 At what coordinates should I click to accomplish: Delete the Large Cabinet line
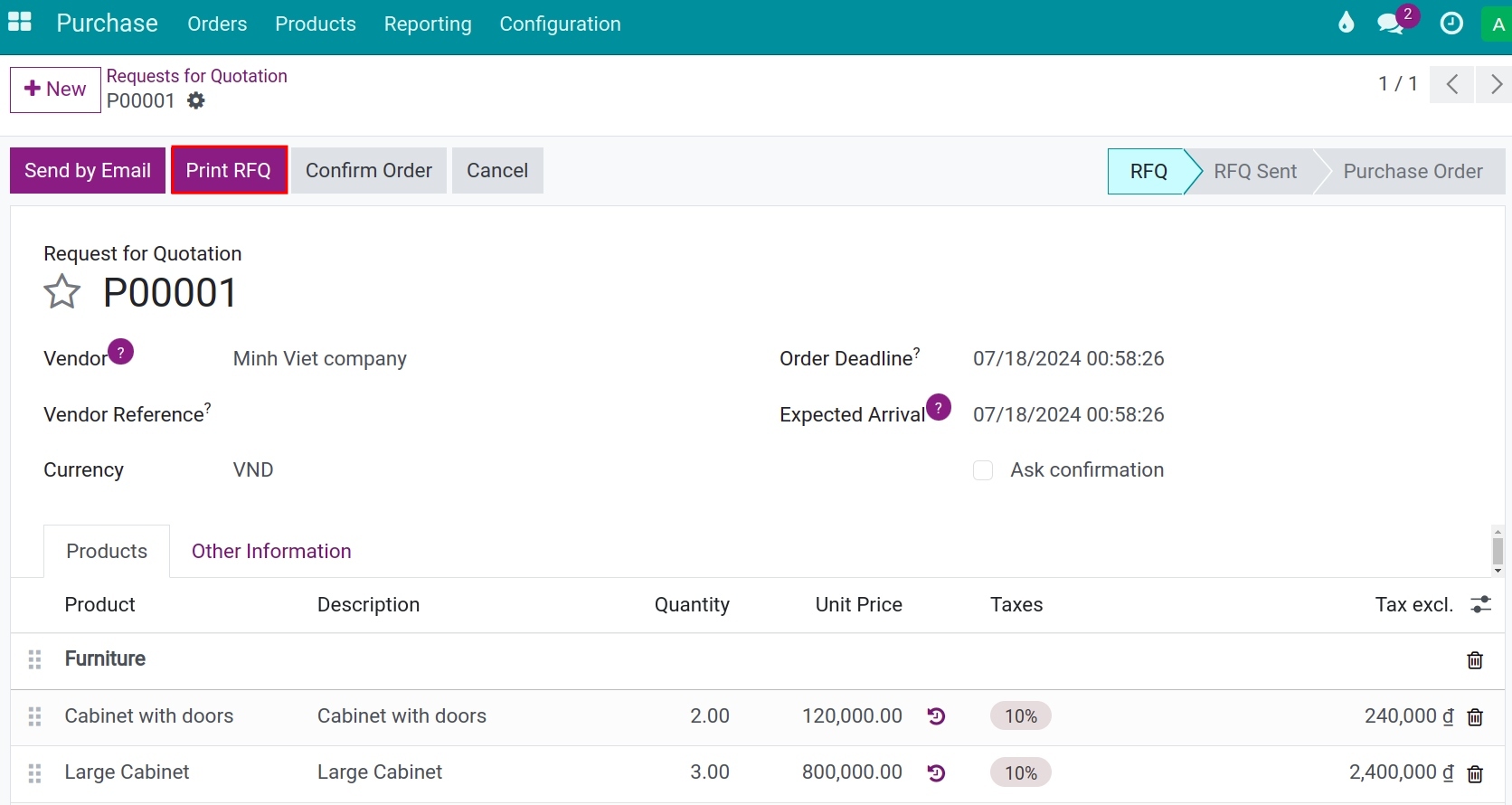(x=1475, y=774)
